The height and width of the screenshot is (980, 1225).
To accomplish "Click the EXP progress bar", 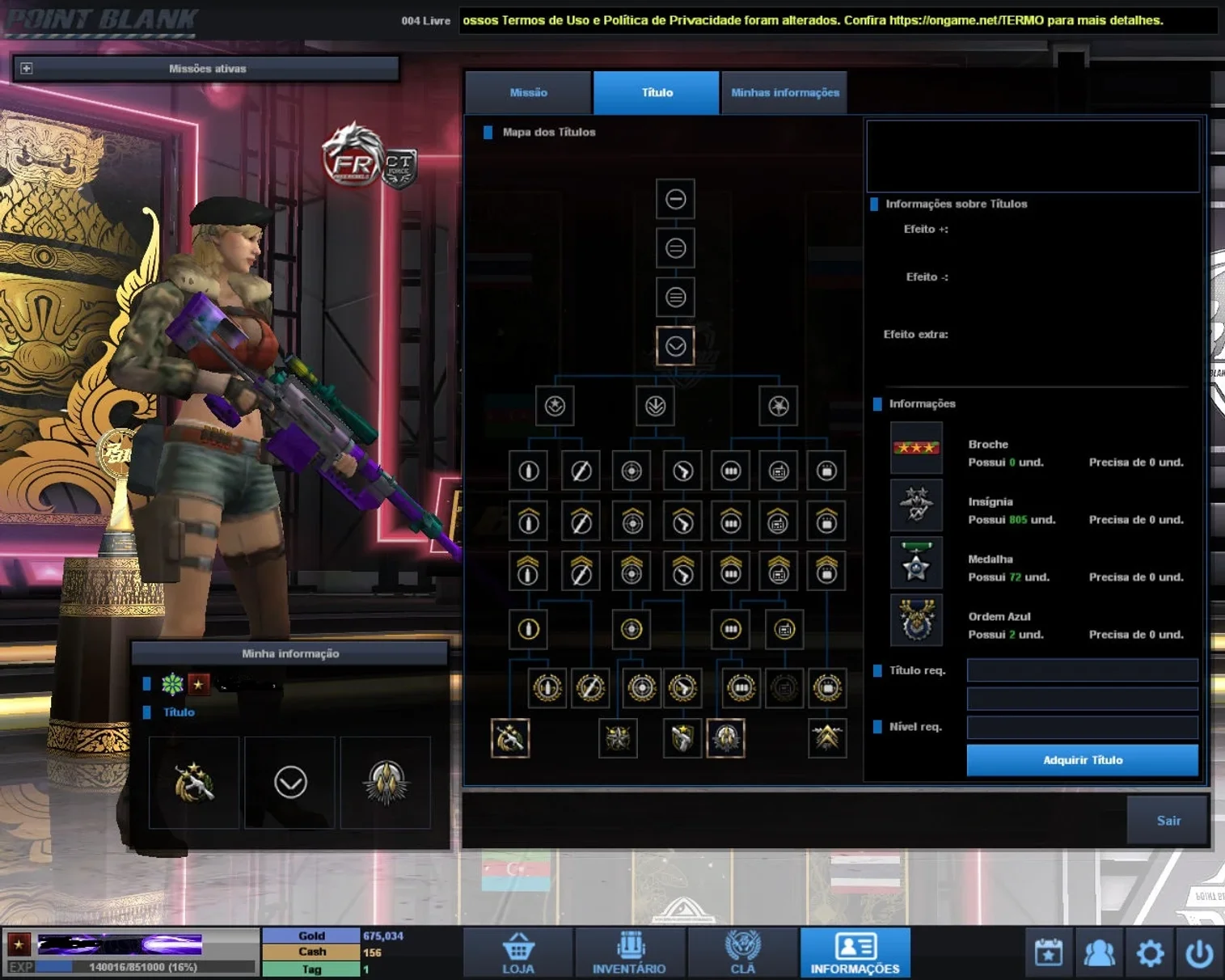I will pos(144,967).
